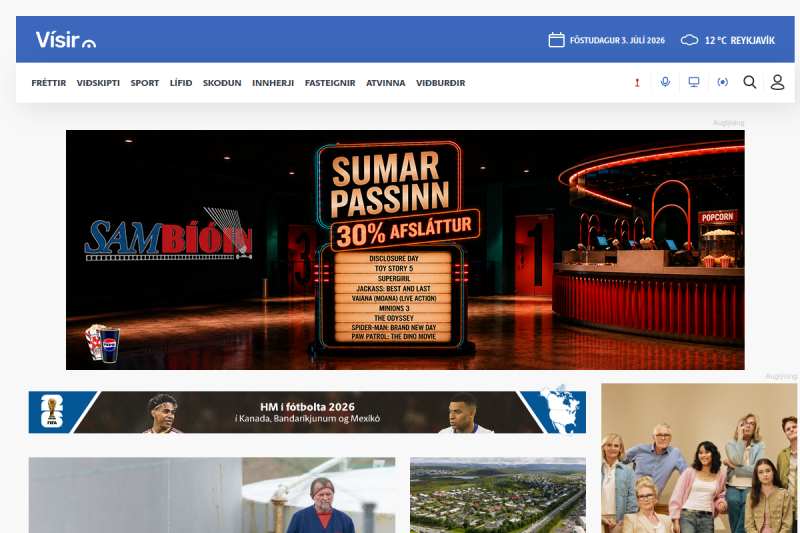This screenshot has width=800, height=533.
Task: Open the Lífið section
Action: click(181, 83)
